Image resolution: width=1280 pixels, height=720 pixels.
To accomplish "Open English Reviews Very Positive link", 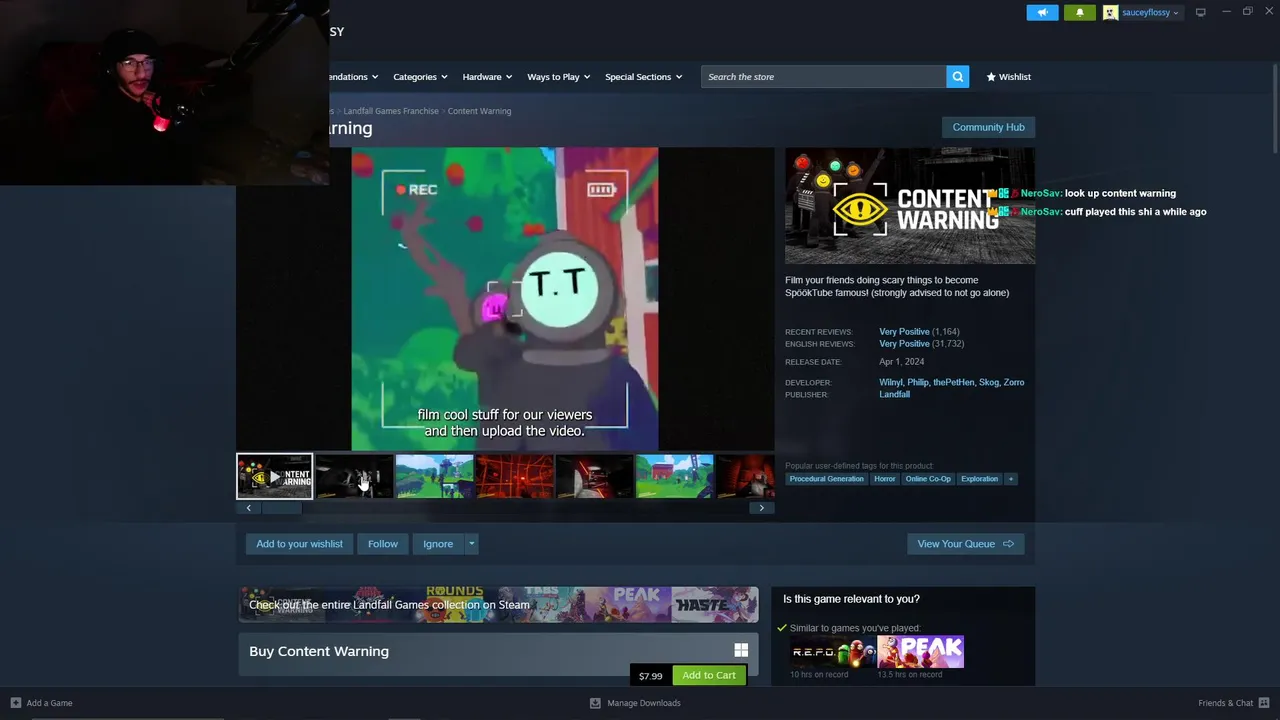I will pyautogui.click(x=904, y=344).
